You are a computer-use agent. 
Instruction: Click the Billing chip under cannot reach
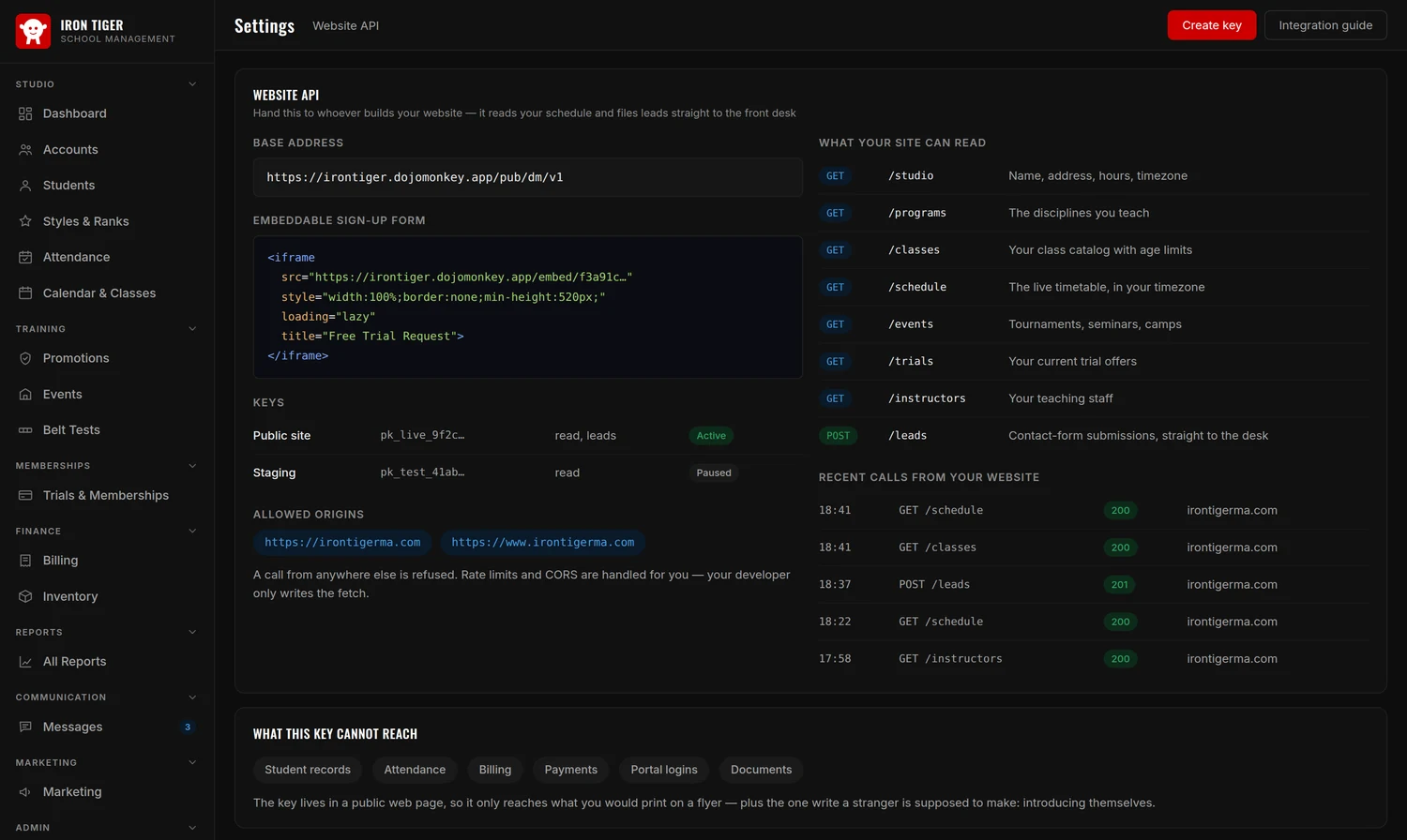tap(495, 770)
